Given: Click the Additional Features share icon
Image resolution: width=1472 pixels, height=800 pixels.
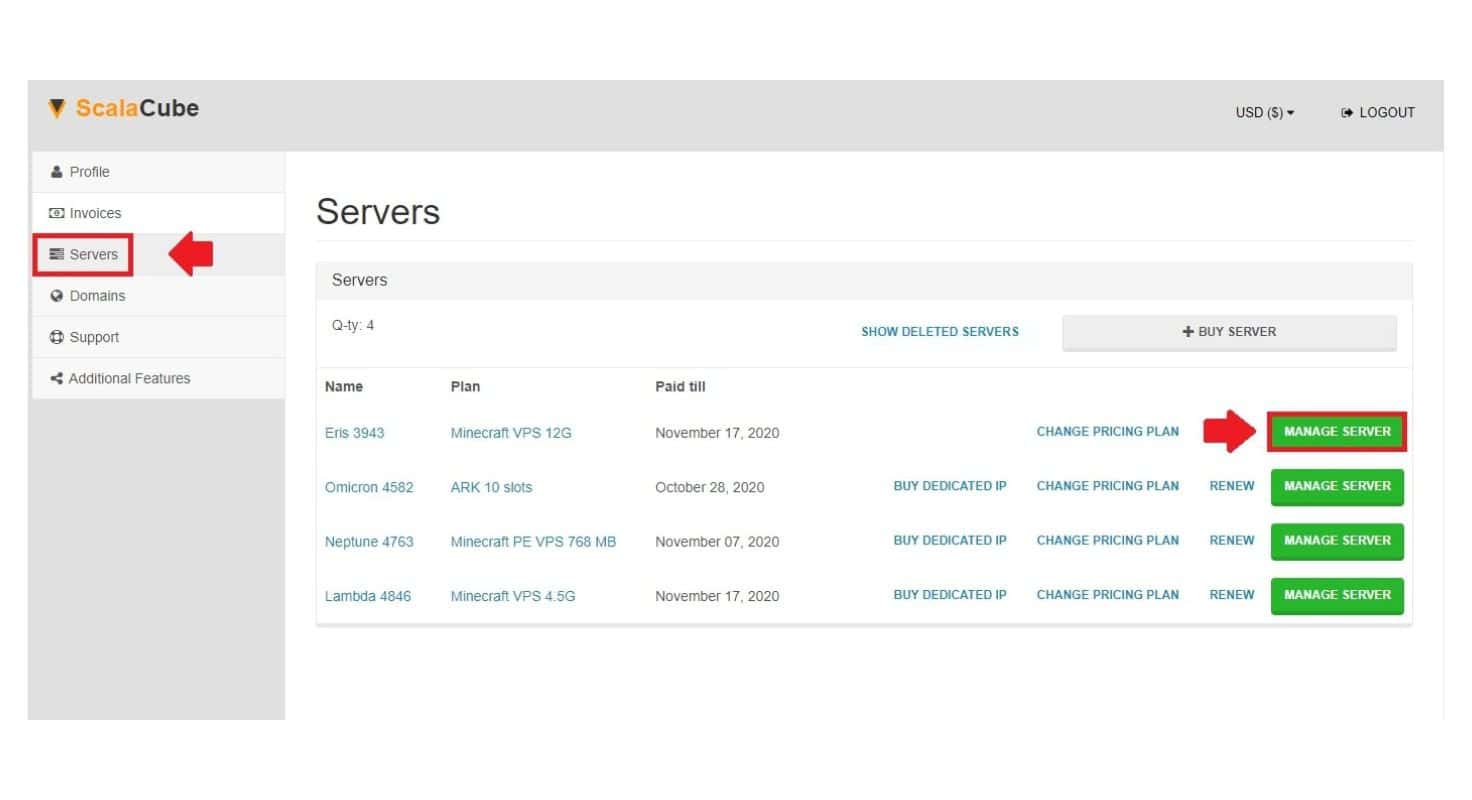Looking at the screenshot, I should coord(56,378).
